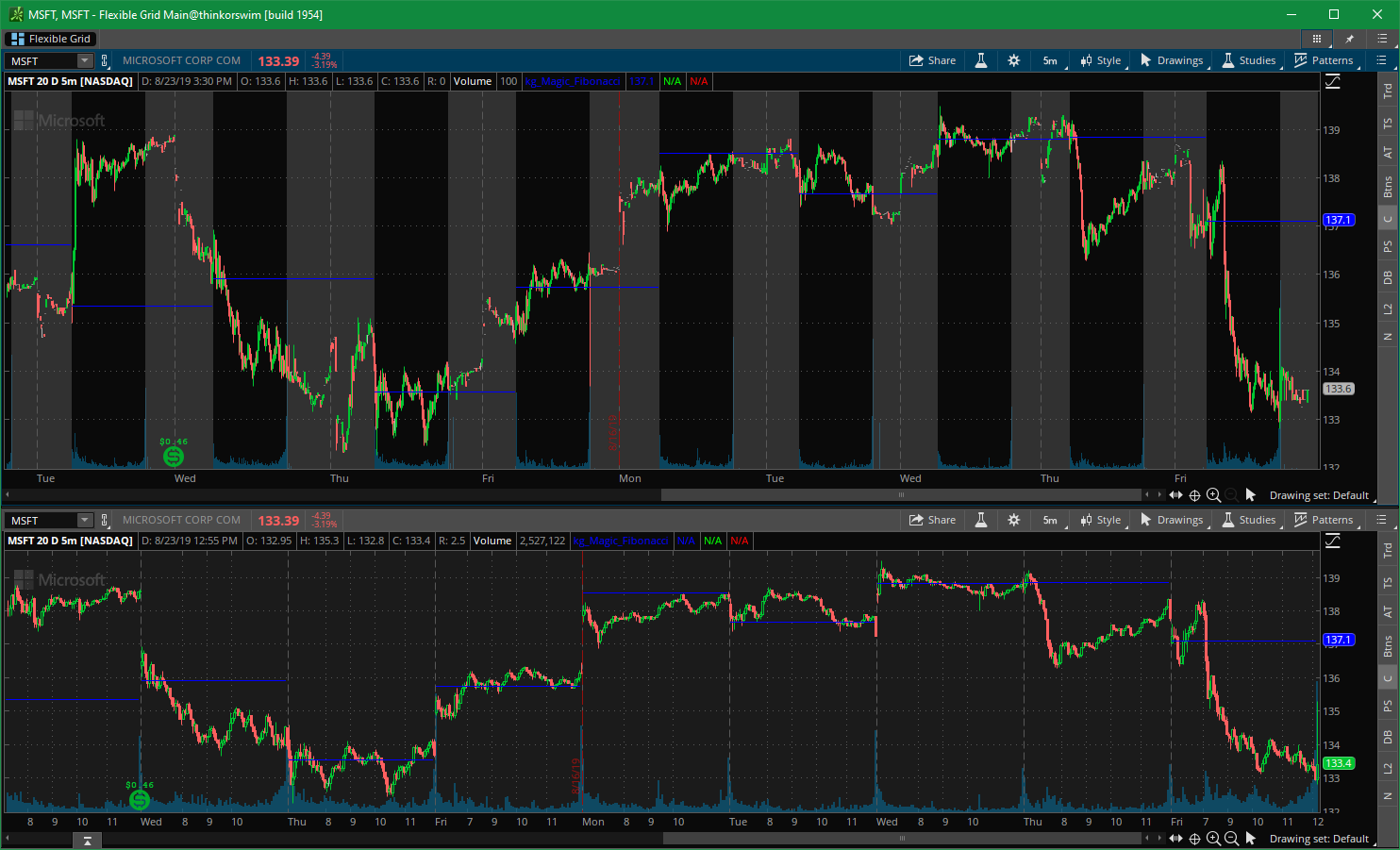Open the Drawings menu in the lower chart
This screenshot has height=850, width=1400.
tap(1172, 520)
